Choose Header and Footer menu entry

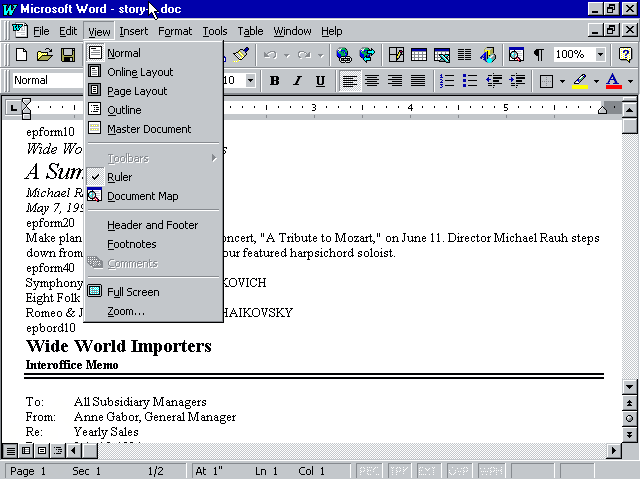tap(153, 225)
